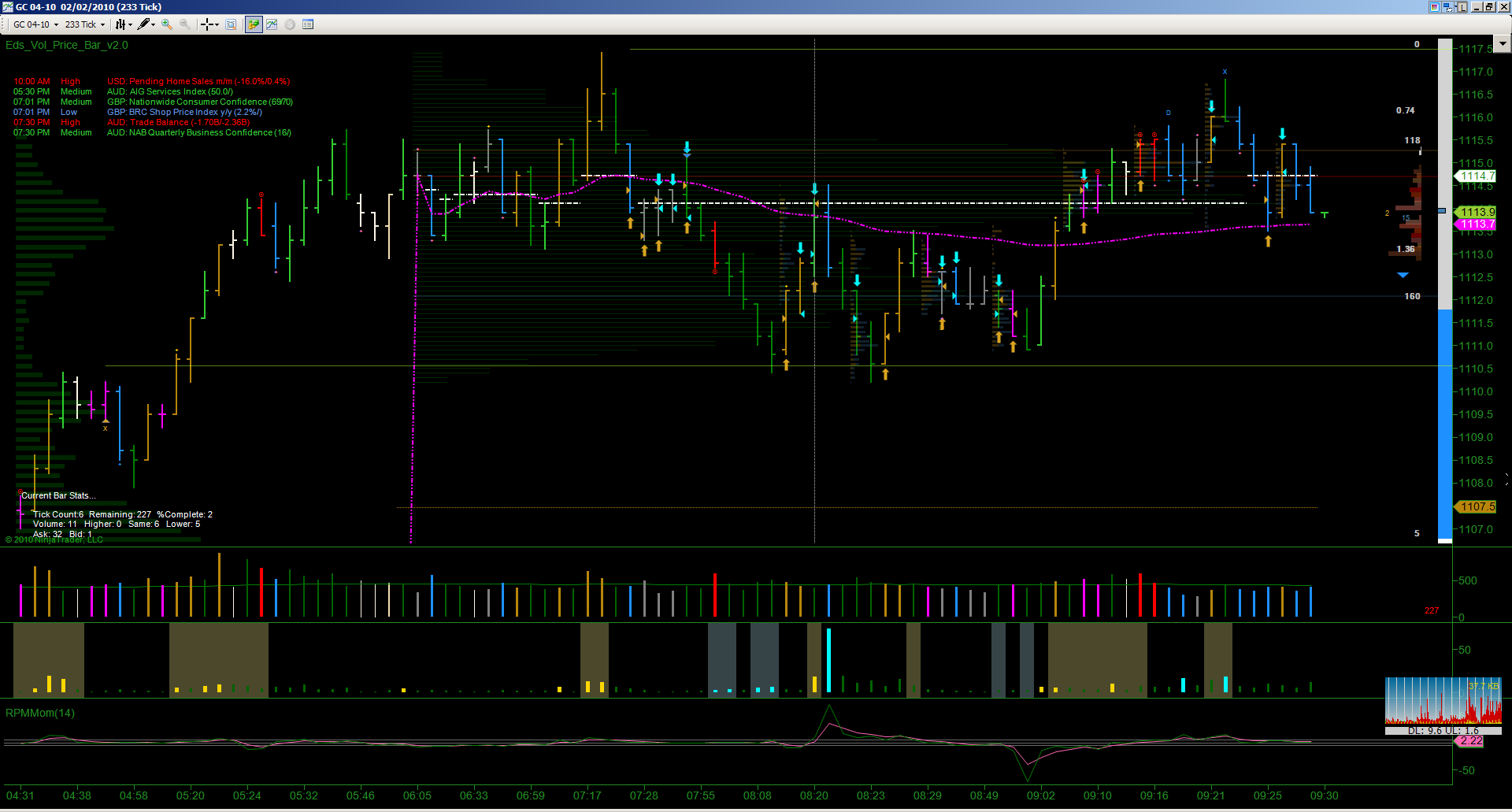
Task: Click the pink 2.22 RPMMom value marker
Action: (x=1469, y=741)
